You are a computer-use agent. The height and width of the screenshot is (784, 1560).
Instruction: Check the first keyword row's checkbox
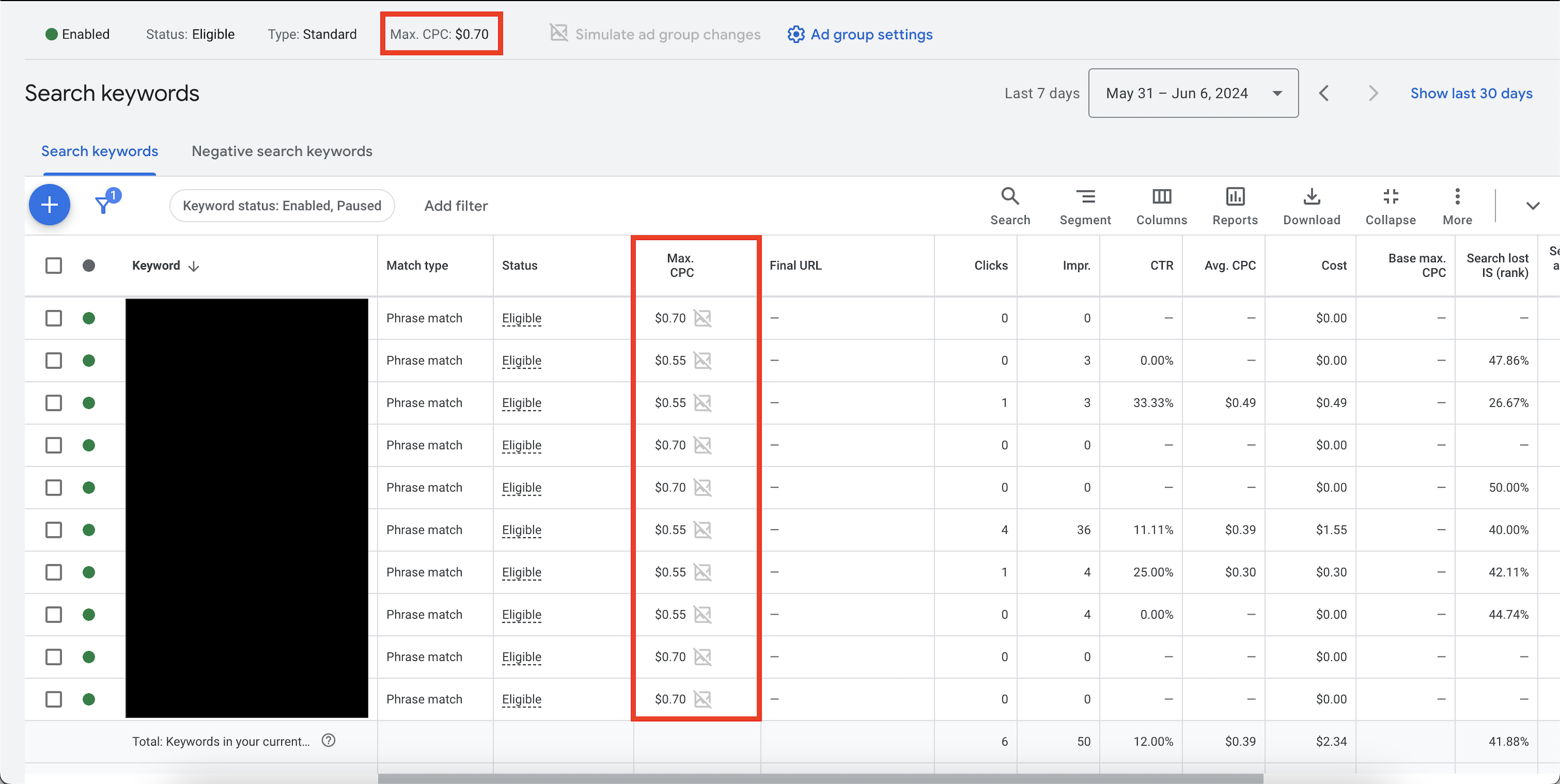tap(54, 318)
